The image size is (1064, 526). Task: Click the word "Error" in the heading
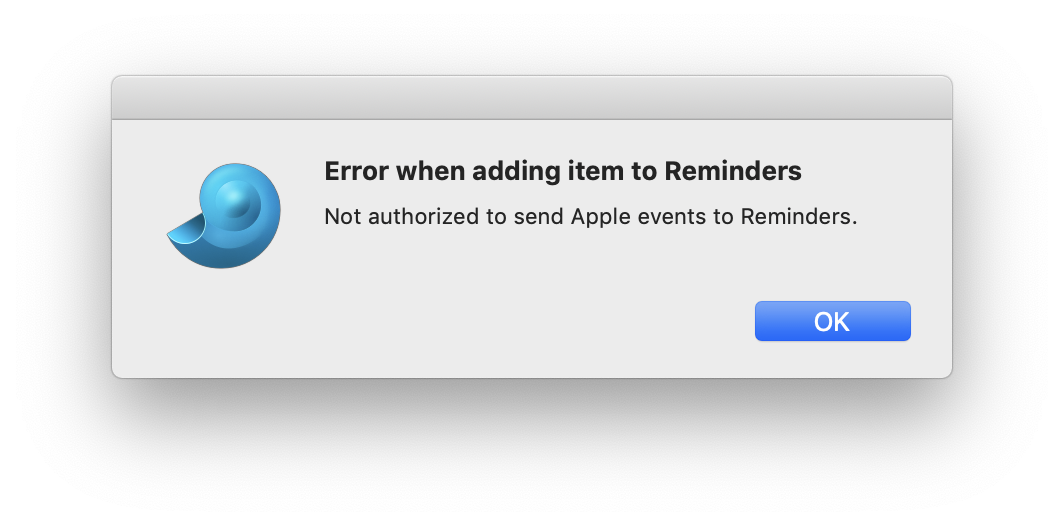pos(357,172)
